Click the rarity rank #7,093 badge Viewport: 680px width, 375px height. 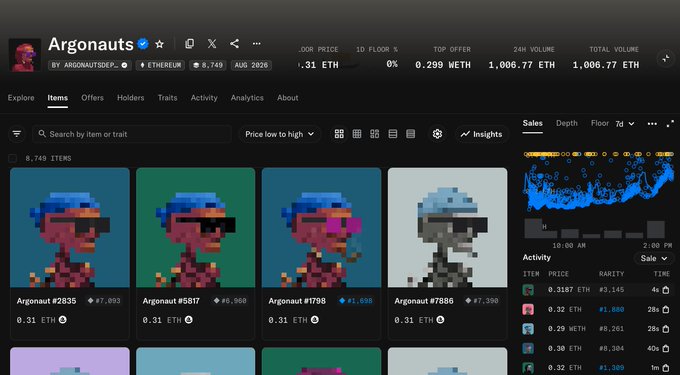click(x=104, y=300)
